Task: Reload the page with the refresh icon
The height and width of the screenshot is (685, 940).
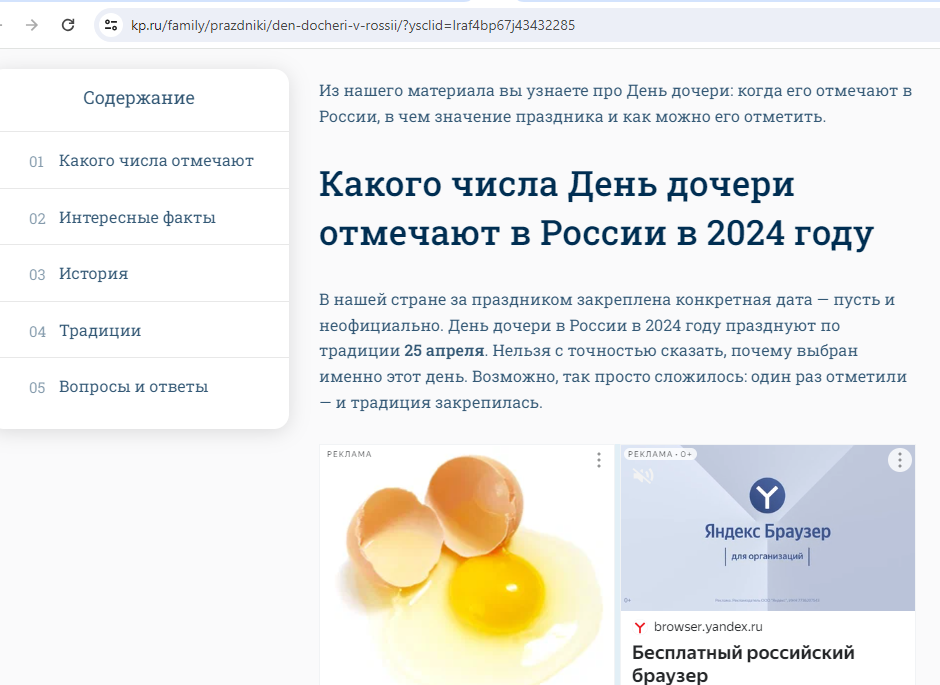Action: 68,25
